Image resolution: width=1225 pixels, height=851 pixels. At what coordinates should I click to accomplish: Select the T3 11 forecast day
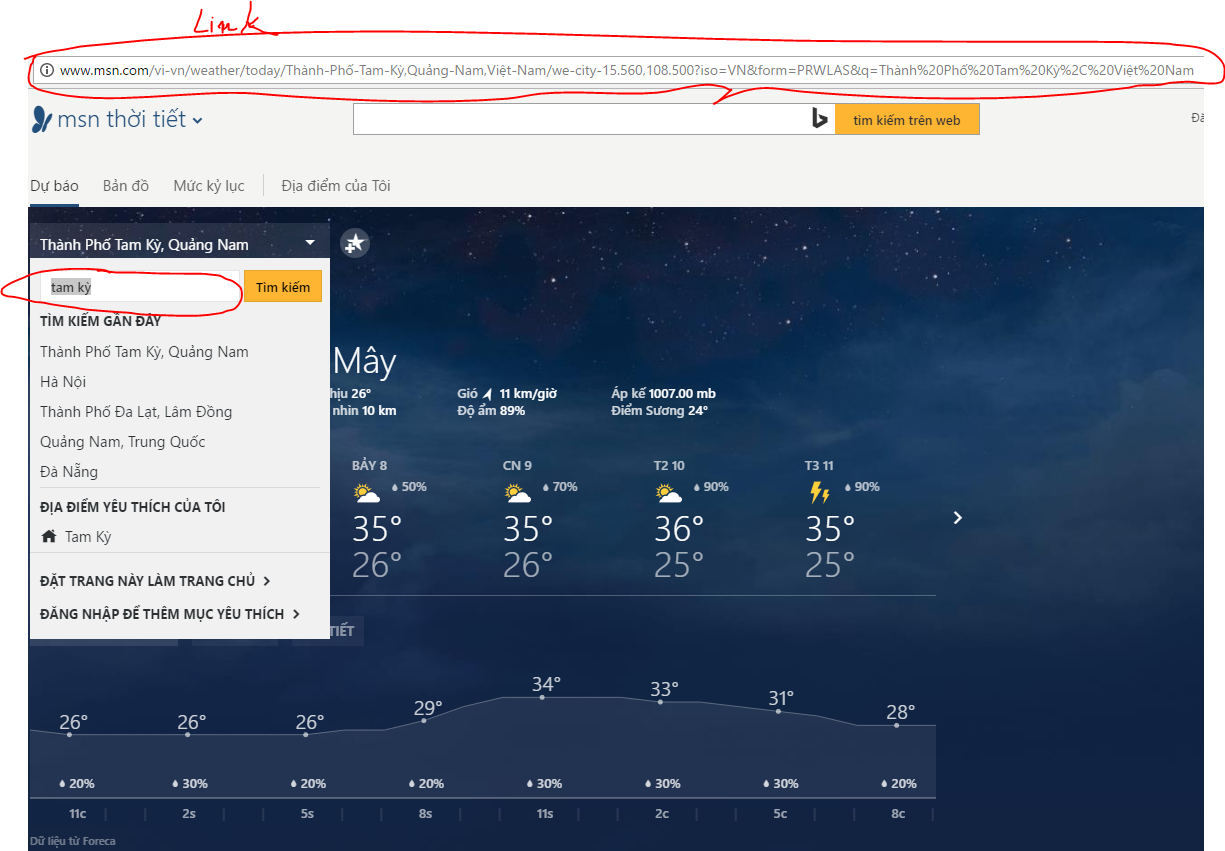point(819,465)
